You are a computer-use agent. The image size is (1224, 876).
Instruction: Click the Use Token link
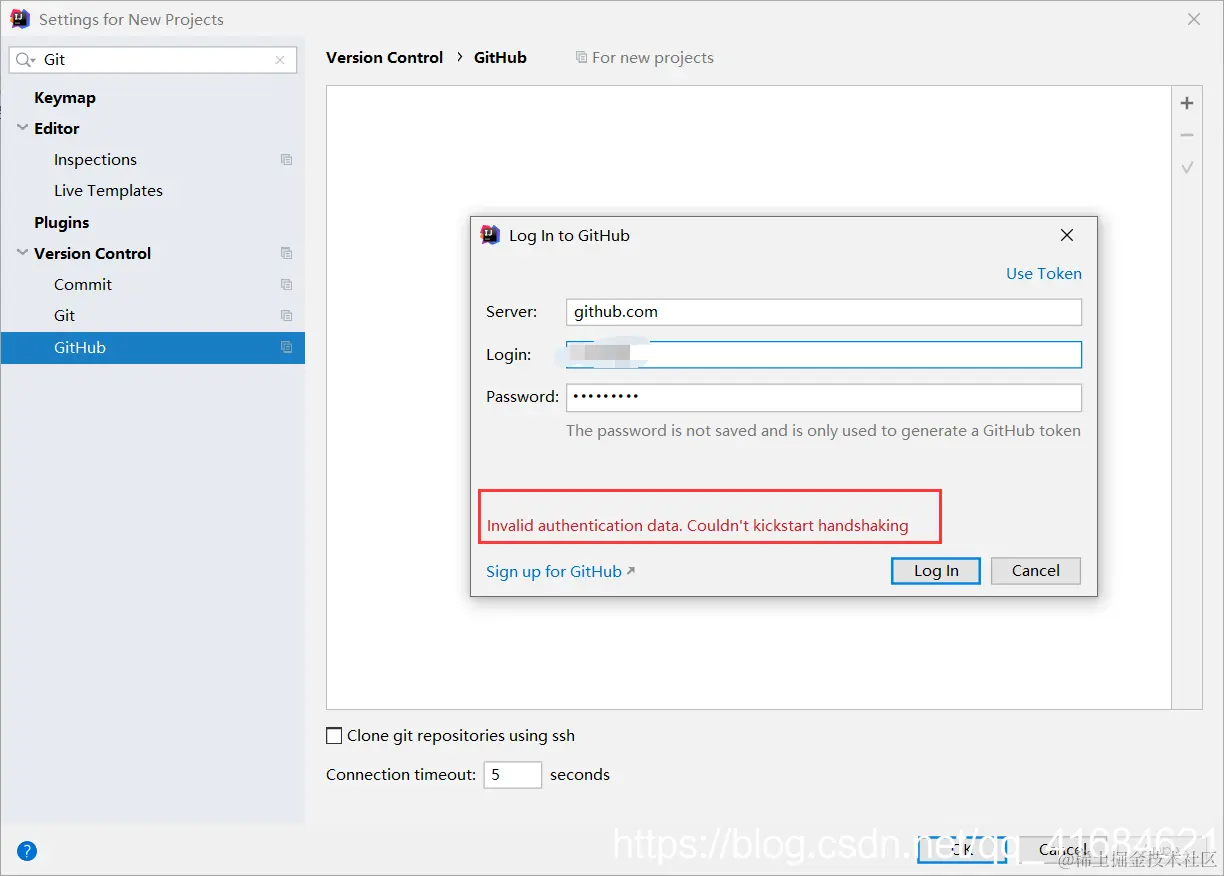(x=1044, y=274)
